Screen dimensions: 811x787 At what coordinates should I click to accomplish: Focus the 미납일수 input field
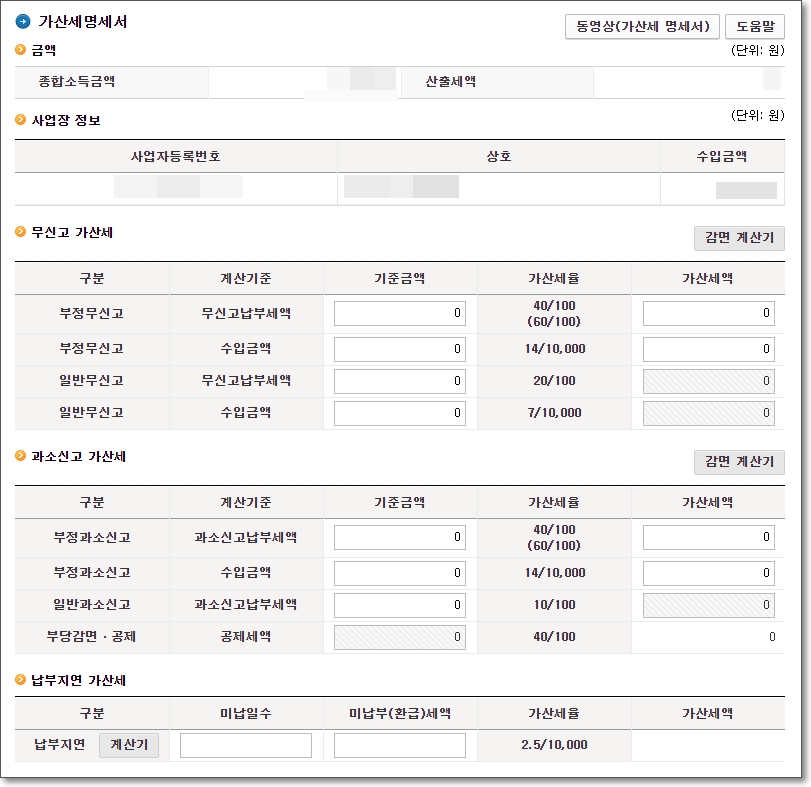246,745
